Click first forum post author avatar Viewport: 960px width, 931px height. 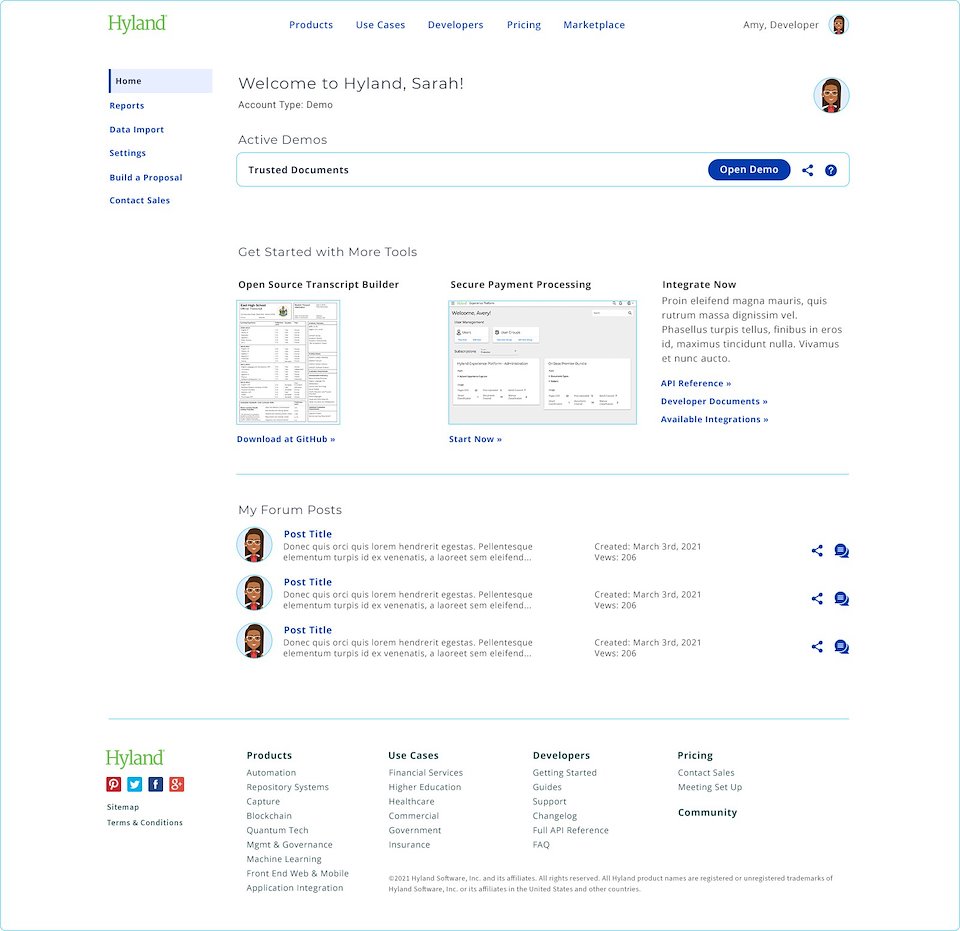254,545
